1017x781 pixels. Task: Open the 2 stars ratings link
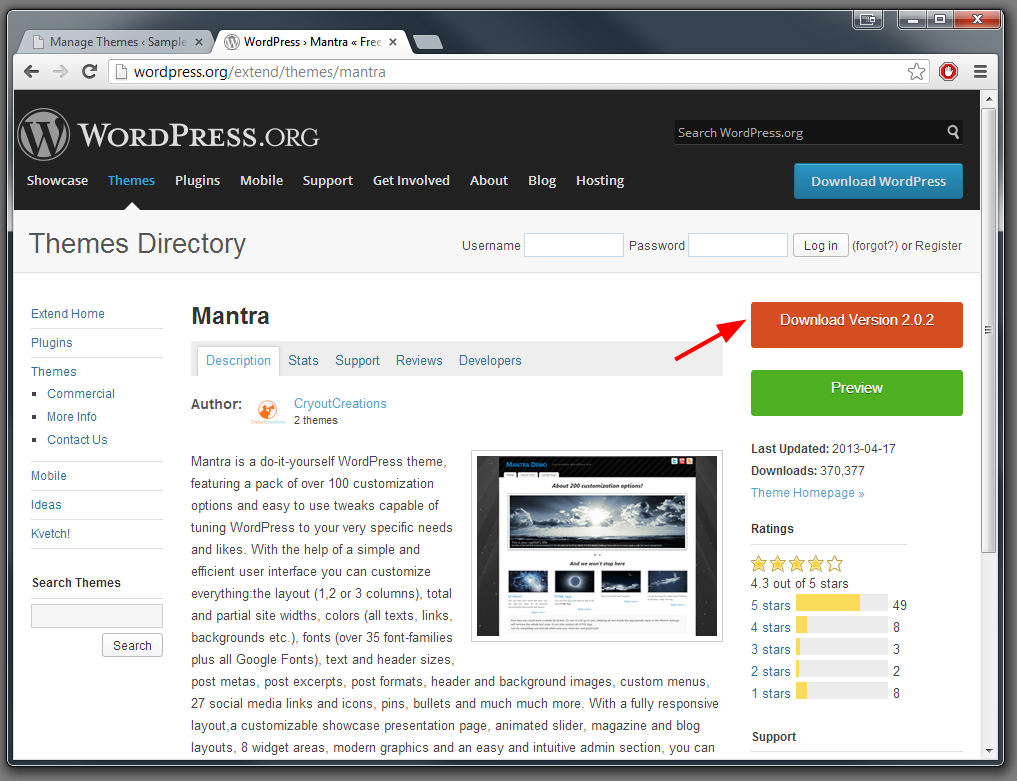(771, 671)
